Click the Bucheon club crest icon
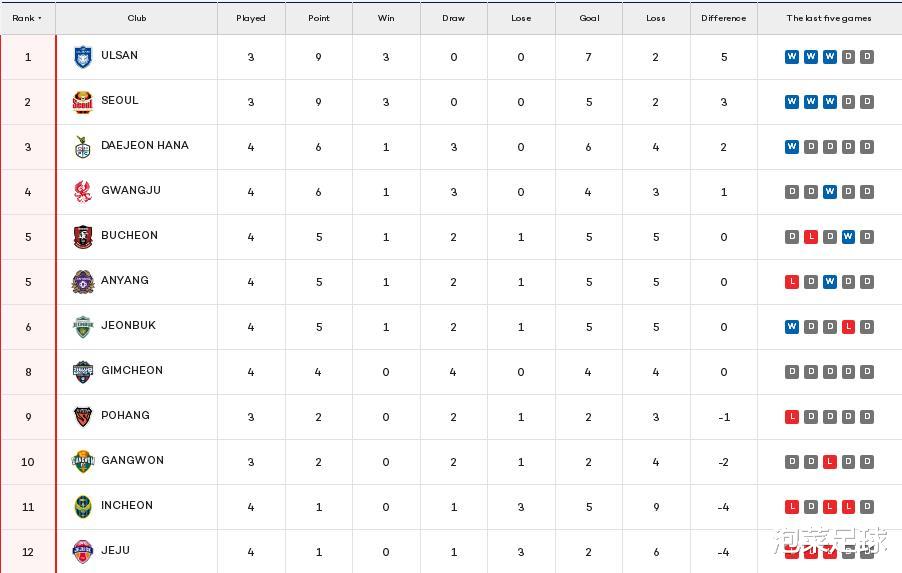Screen dimensions: 902x573 point(83,237)
